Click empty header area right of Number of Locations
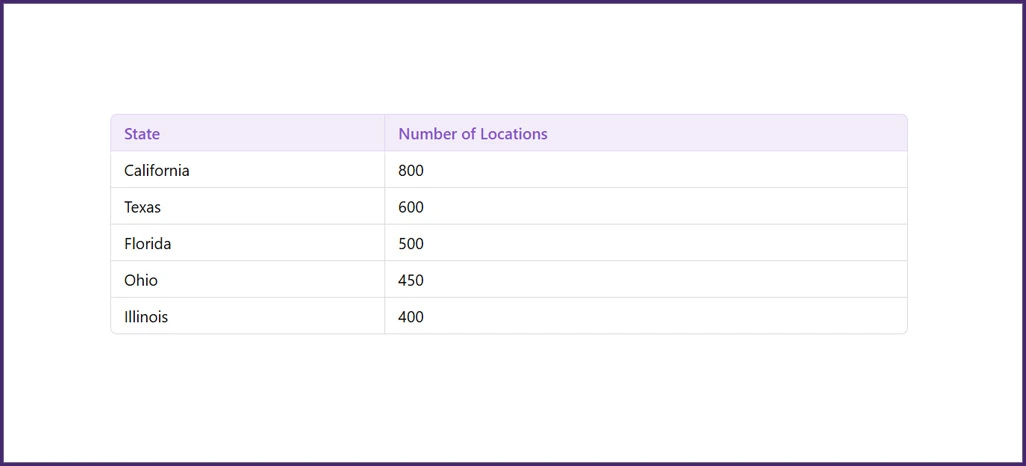Viewport: 1026px width, 466px height. pyautogui.click(x=730, y=134)
